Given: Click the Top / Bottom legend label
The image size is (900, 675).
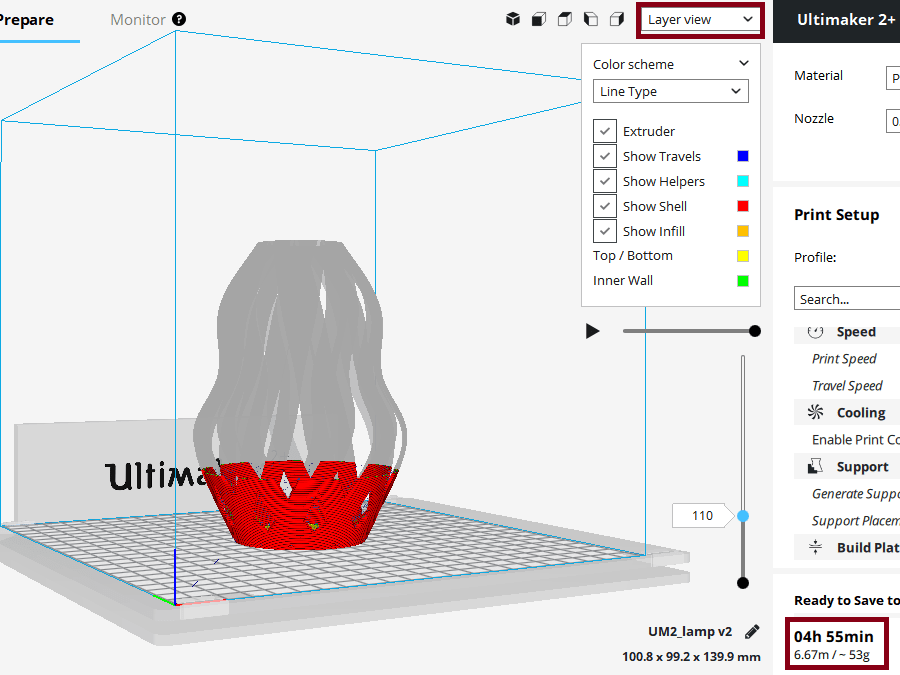Looking at the screenshot, I should pyautogui.click(x=633, y=256).
